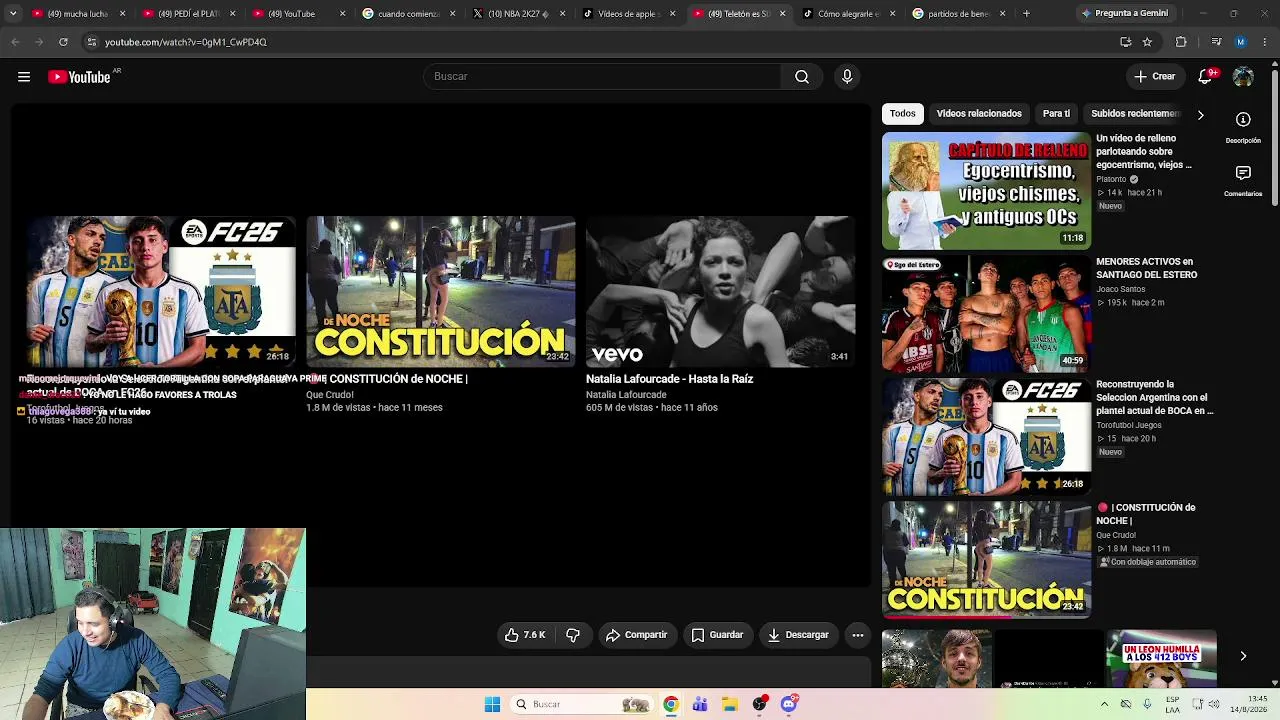The image size is (1280, 720).
Task: Open File Explorer from taskbar
Action: [730, 704]
